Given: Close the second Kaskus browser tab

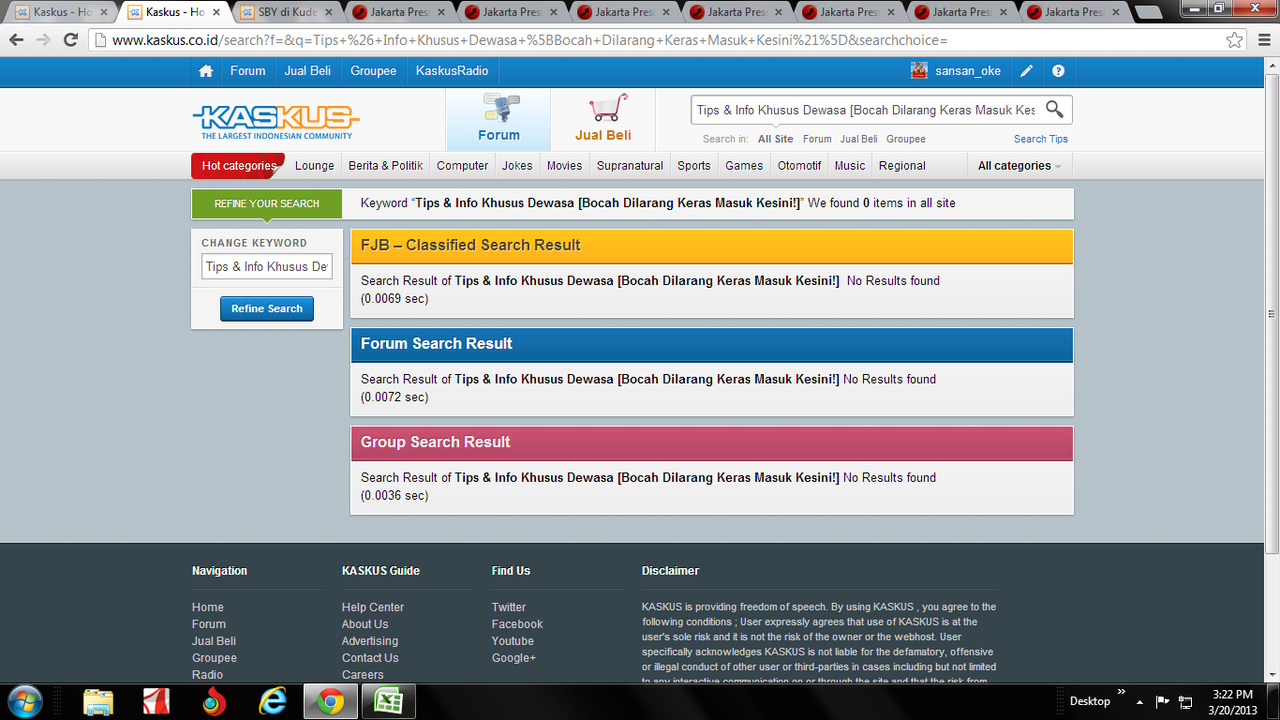Looking at the screenshot, I should point(216,13).
